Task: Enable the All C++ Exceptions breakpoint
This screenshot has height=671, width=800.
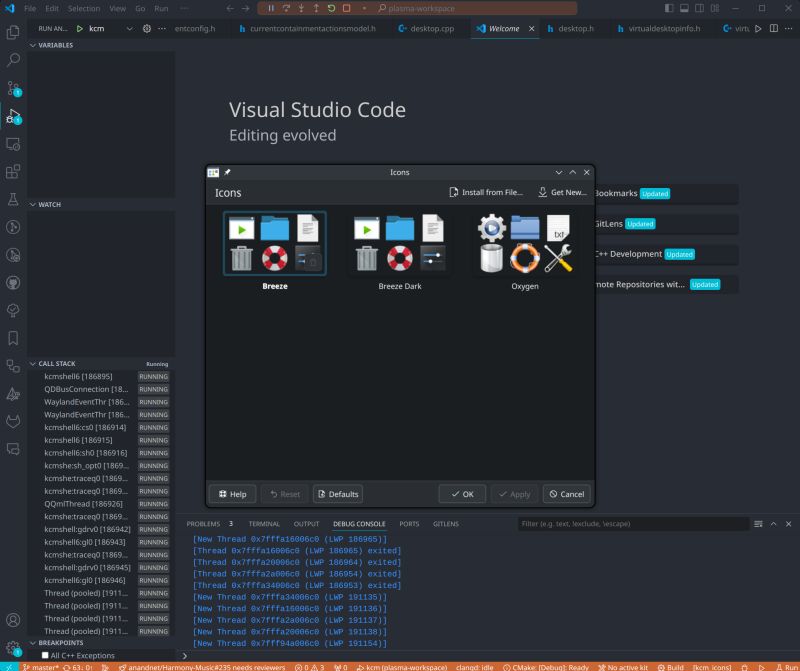Action: 45,655
